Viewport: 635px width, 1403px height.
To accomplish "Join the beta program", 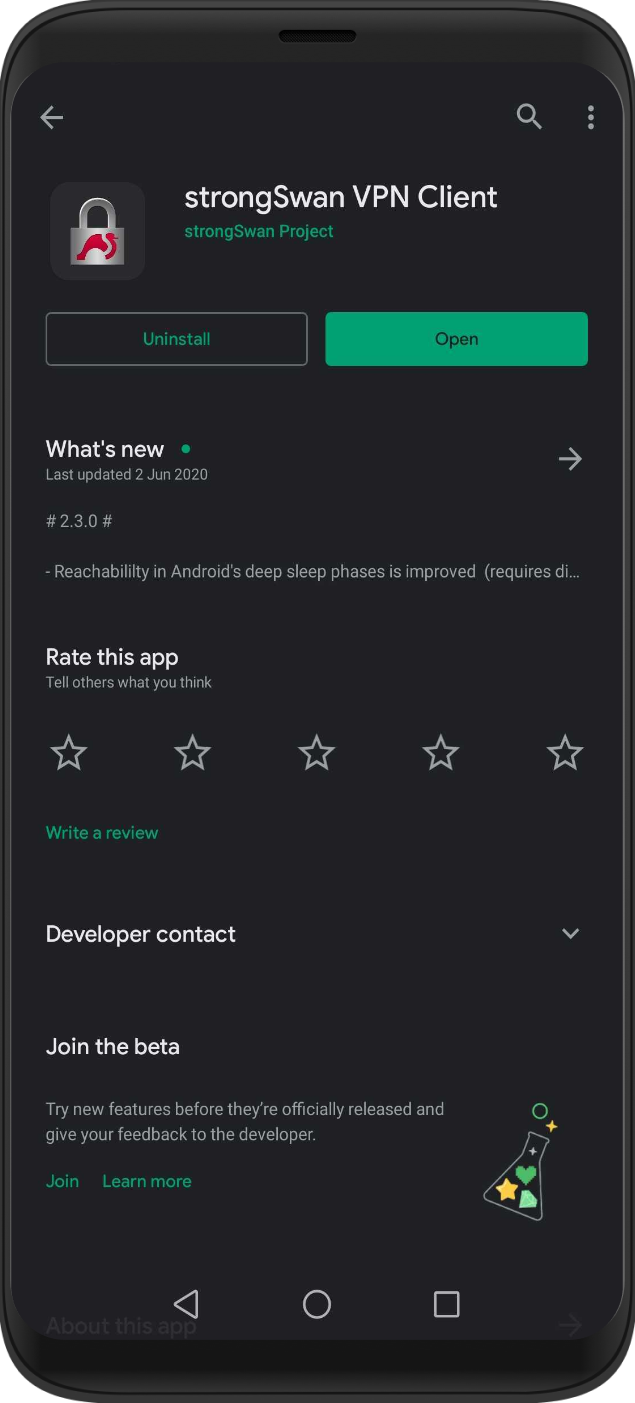I will click(62, 1181).
